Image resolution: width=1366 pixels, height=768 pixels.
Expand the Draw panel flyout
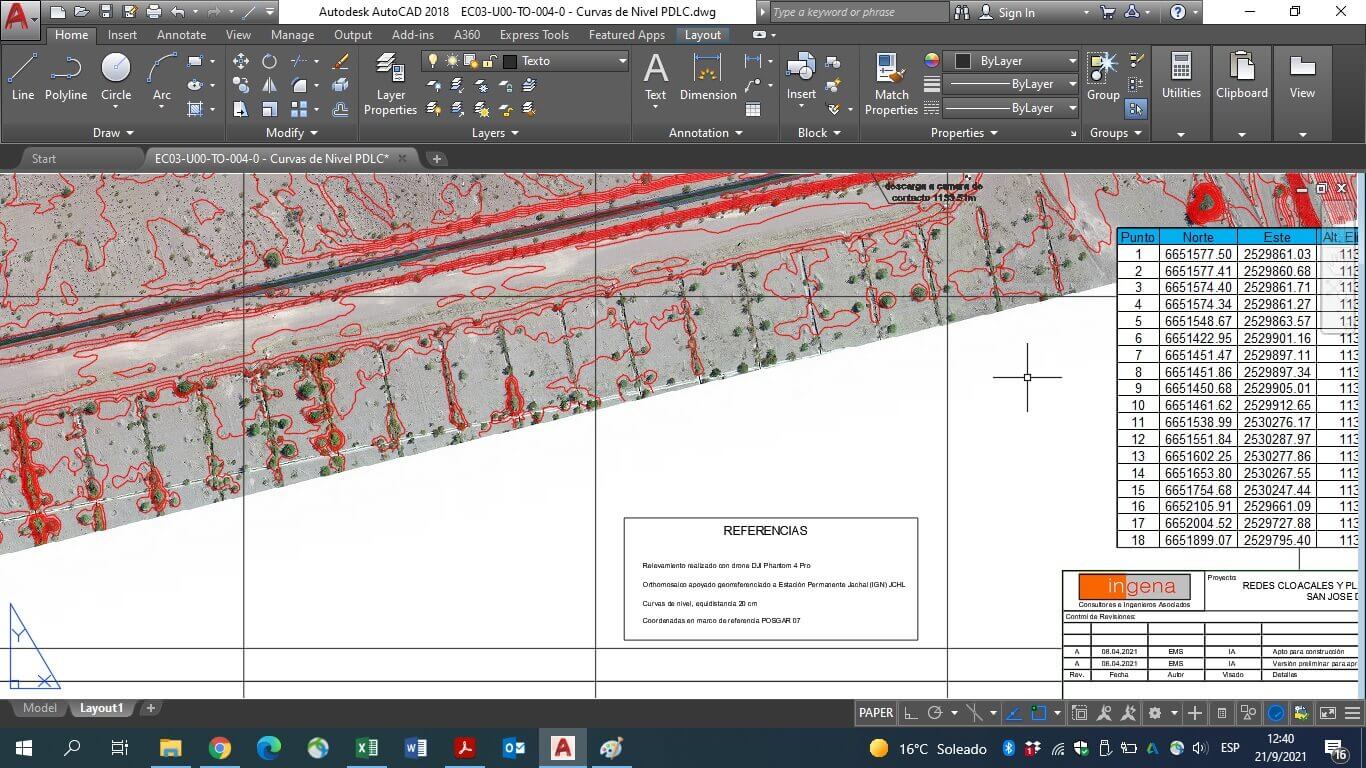point(112,133)
